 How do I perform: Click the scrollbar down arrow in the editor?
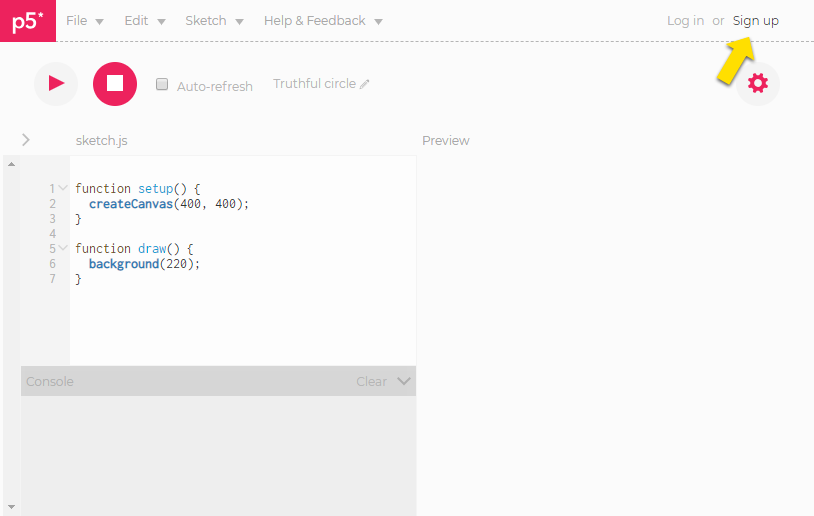11,507
